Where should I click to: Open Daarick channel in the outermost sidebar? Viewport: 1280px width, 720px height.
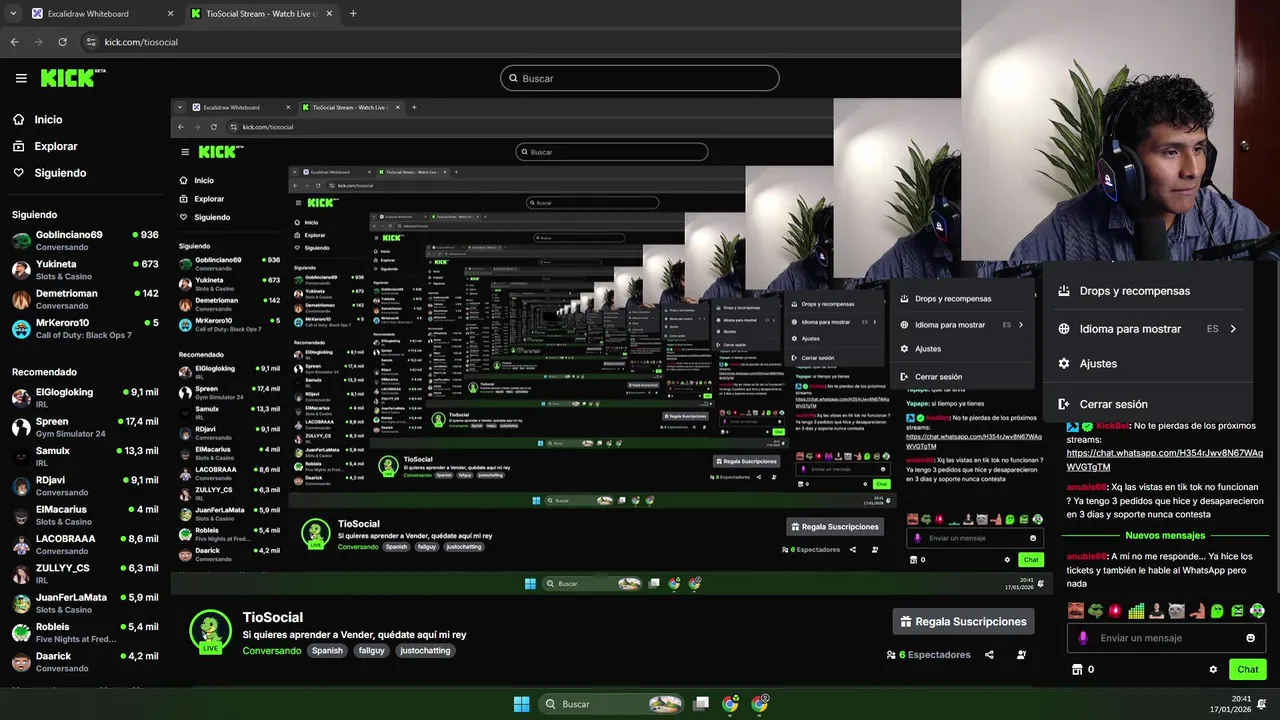pyautogui.click(x=85, y=662)
